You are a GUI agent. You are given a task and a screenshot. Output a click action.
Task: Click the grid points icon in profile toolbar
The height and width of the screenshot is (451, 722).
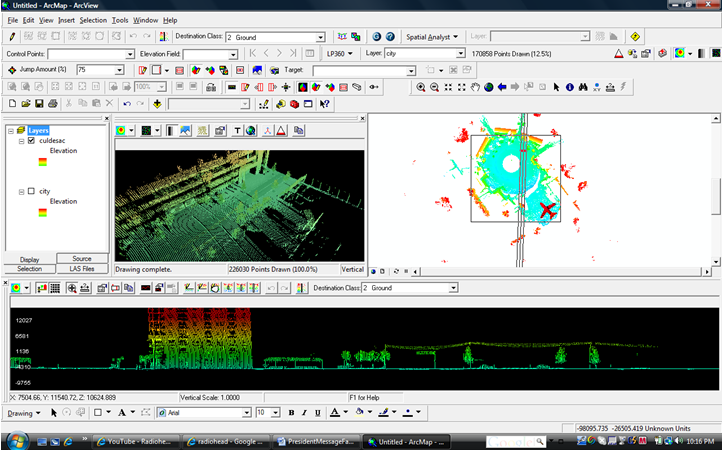click(55, 288)
